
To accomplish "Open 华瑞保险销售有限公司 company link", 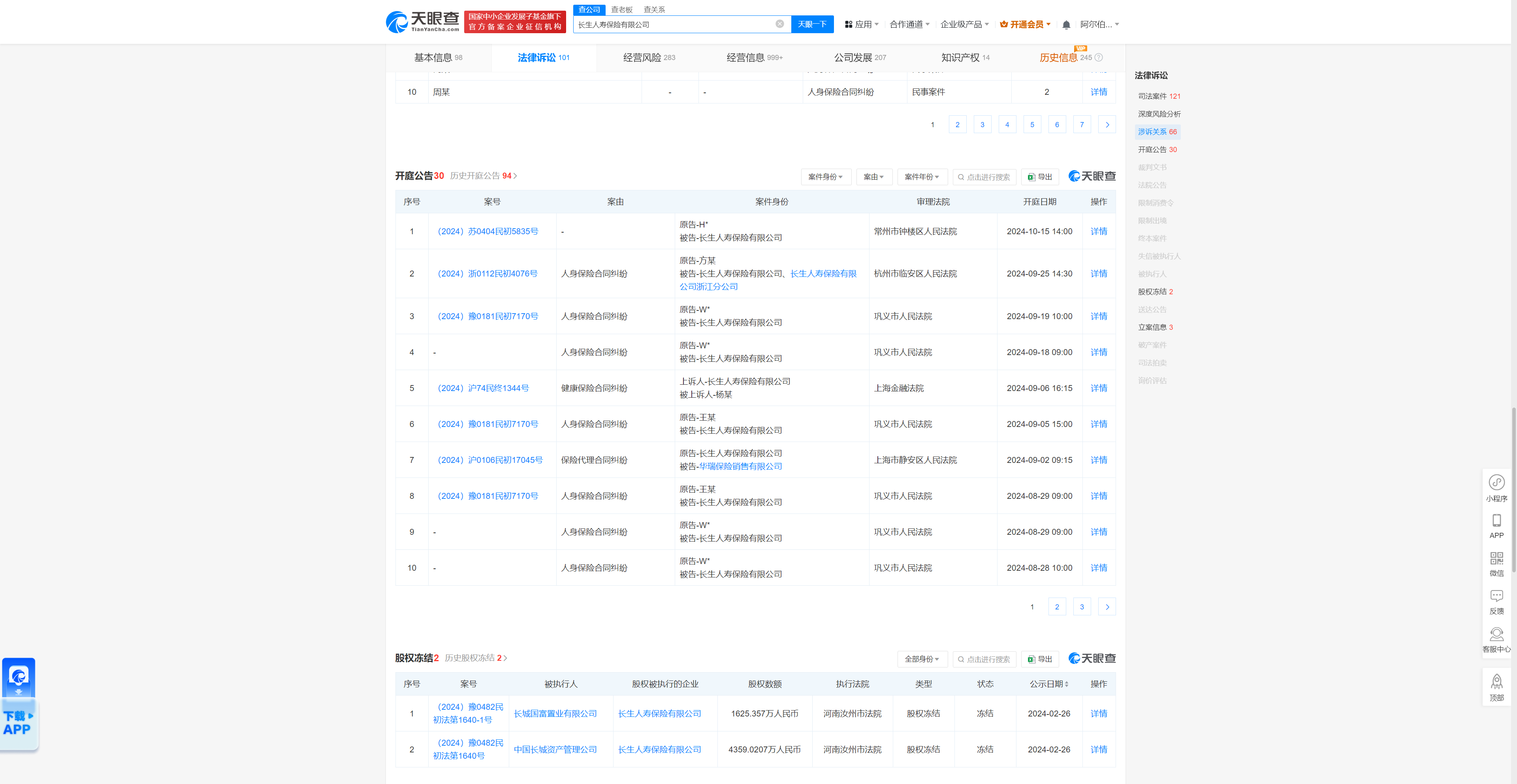I will 740,466.
